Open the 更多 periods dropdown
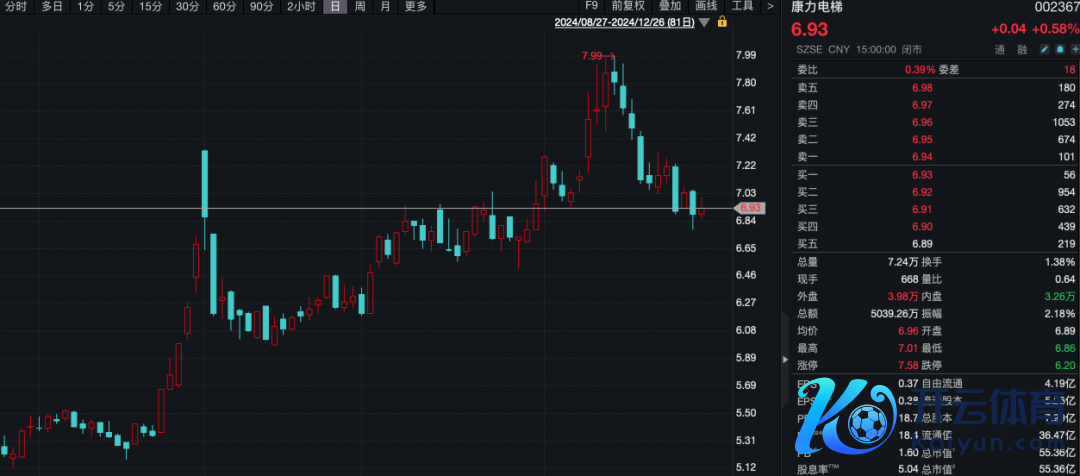This screenshot has height=476, width=1080. point(416,6)
